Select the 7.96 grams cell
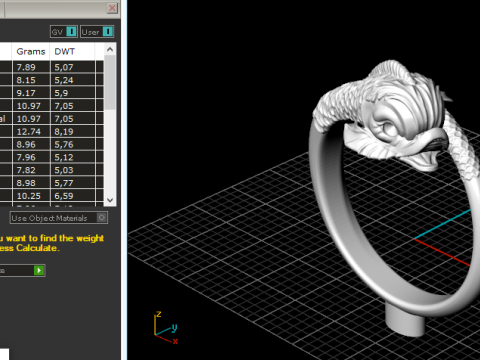This screenshot has width=480, height=360. click(x=31, y=157)
